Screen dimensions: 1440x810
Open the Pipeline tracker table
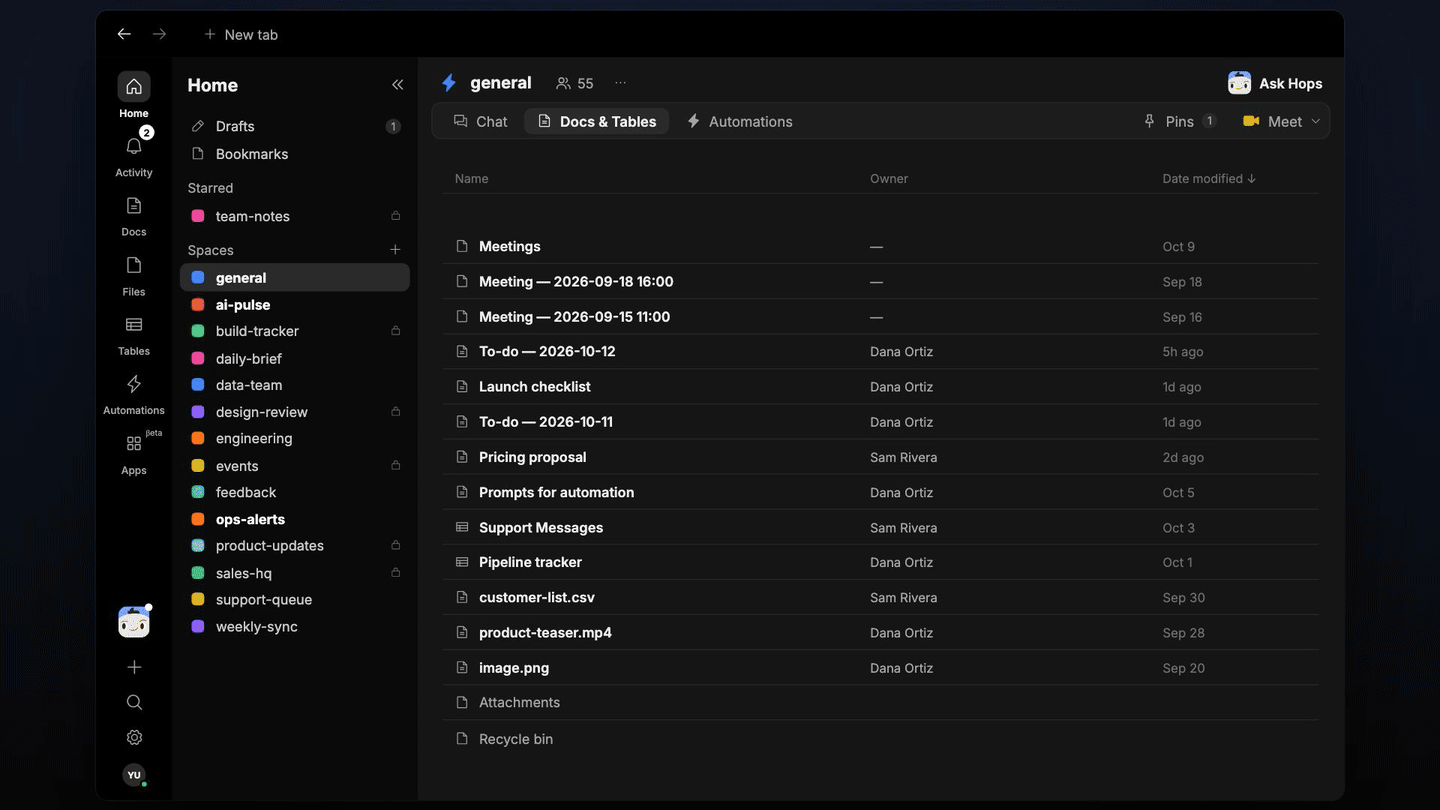pyautogui.click(x=881, y=562)
